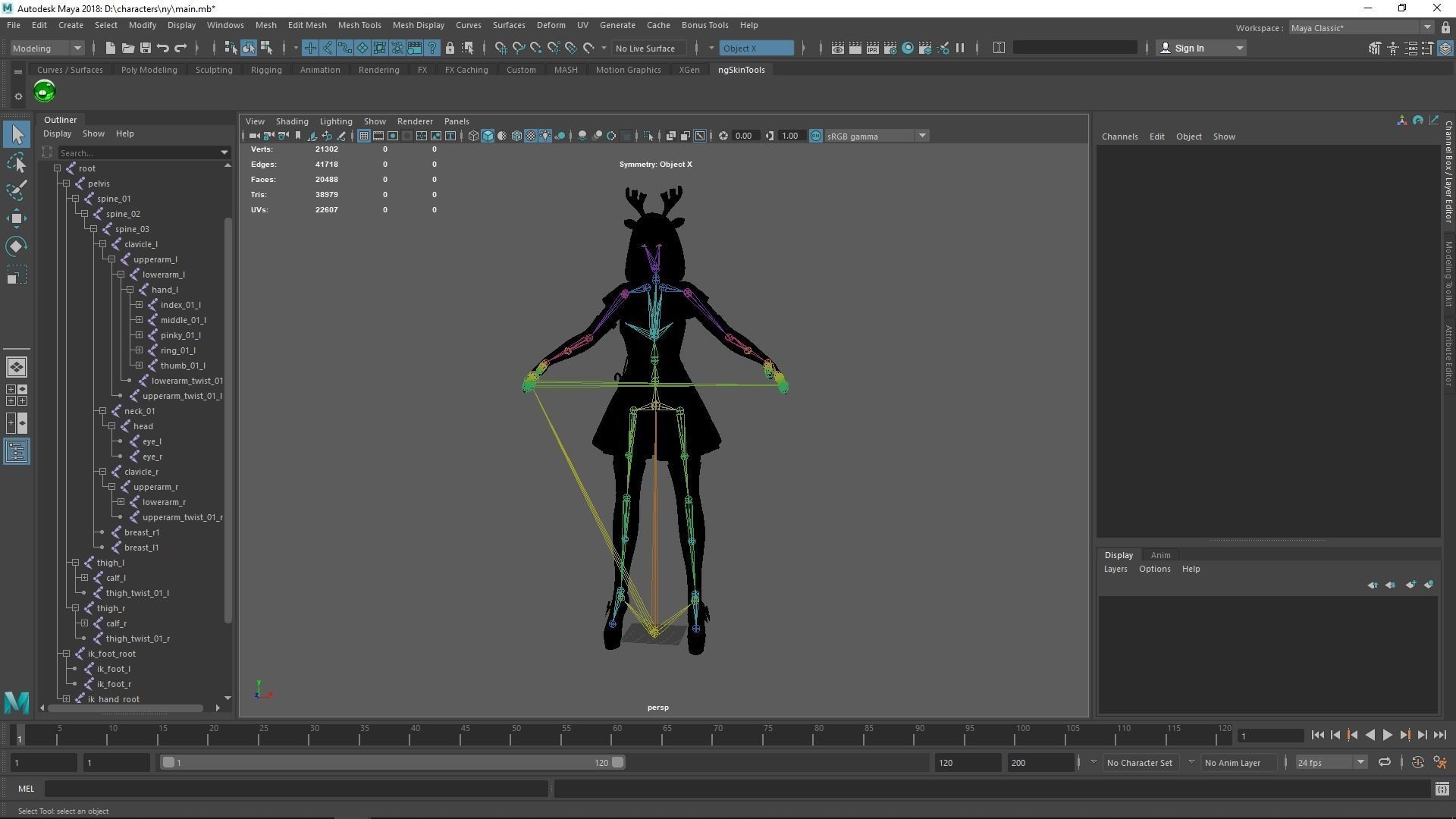Switch to the Rigging shelf tab
This screenshot has width=1456, height=819.
pos(266,70)
